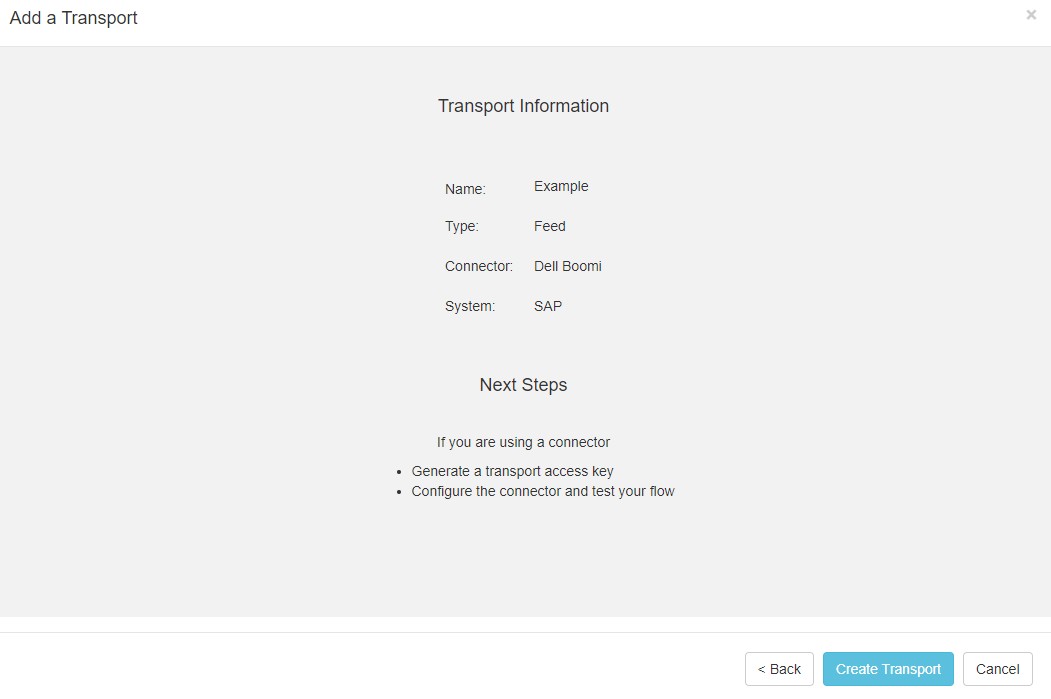Click the 'System:' field label

(470, 306)
